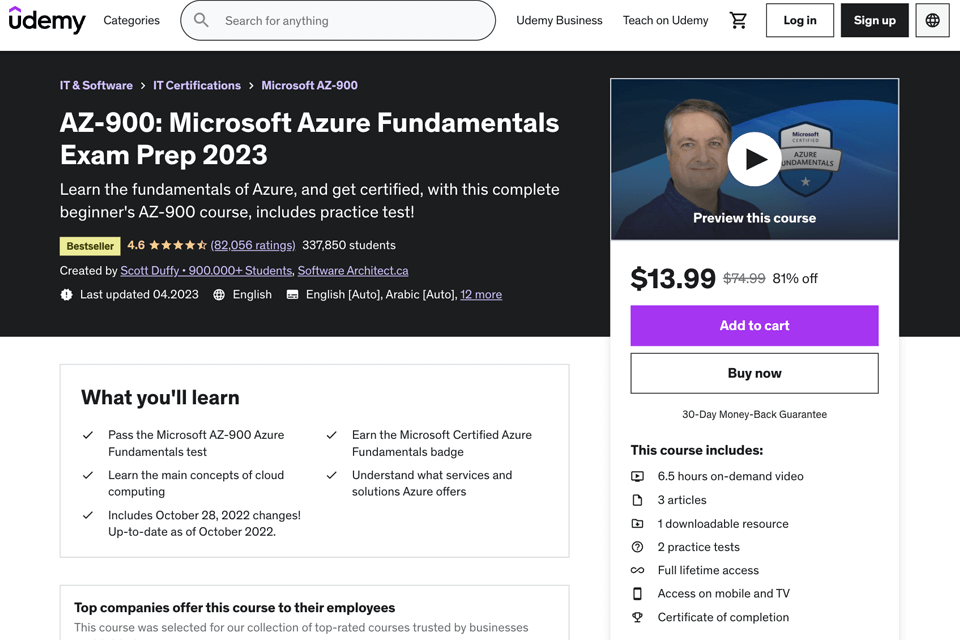This screenshot has height=640, width=960.
Task: Click the Certificate of completion text
Action: [x=723, y=617]
